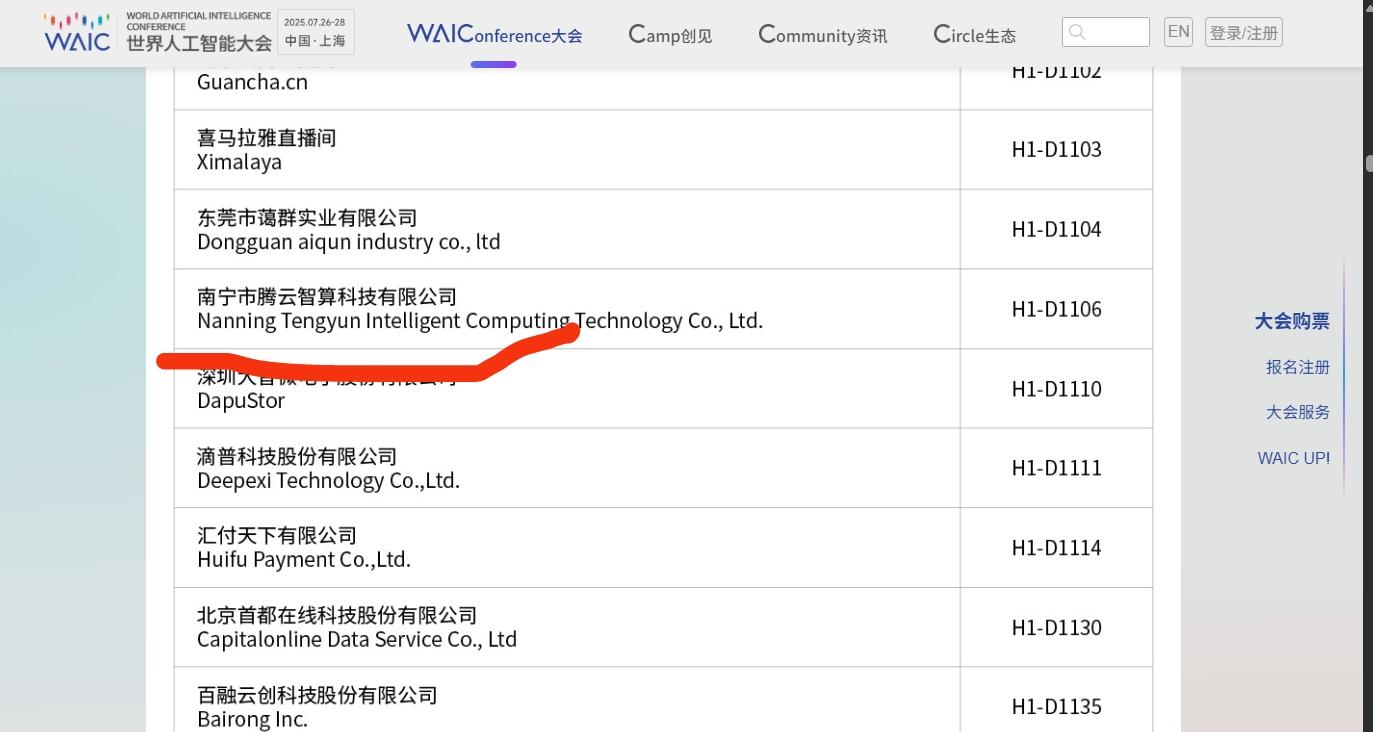
Task: Select booth number H1-D1104
Action: click(x=1056, y=229)
